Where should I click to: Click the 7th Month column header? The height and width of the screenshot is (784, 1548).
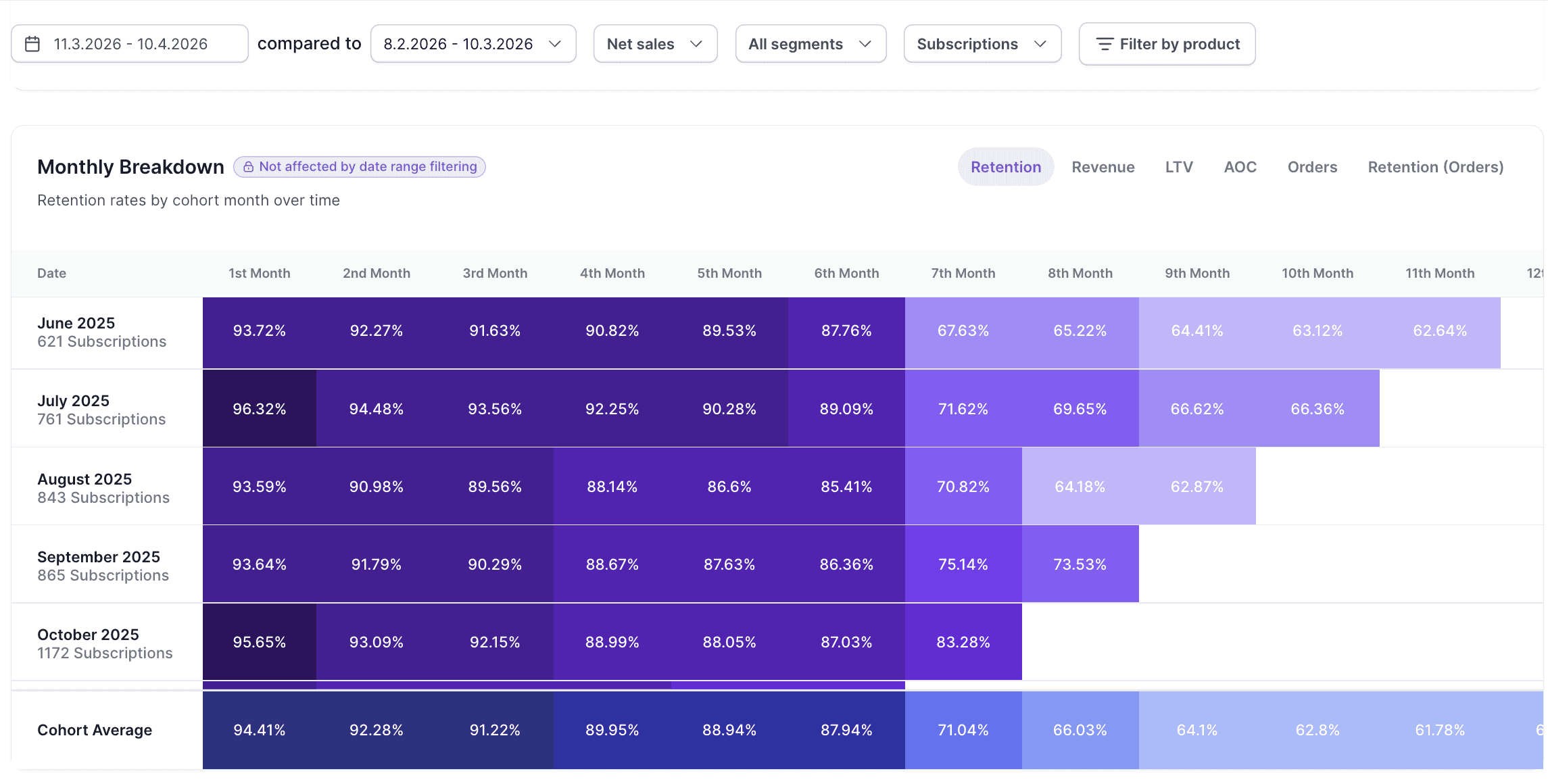coord(963,273)
